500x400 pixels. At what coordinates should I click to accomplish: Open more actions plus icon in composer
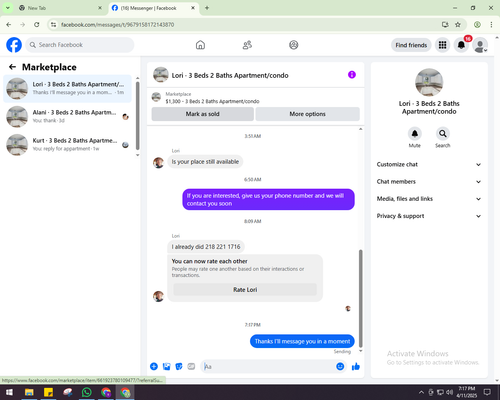154,367
